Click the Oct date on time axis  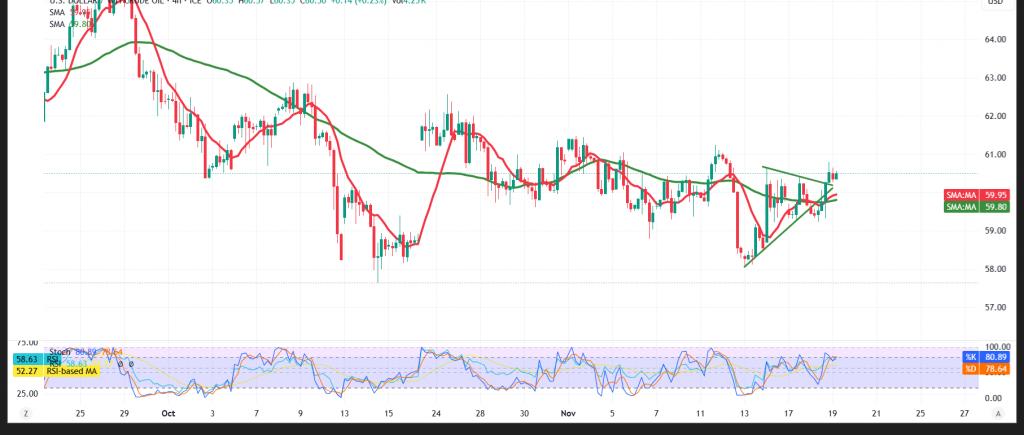pyautogui.click(x=167, y=411)
